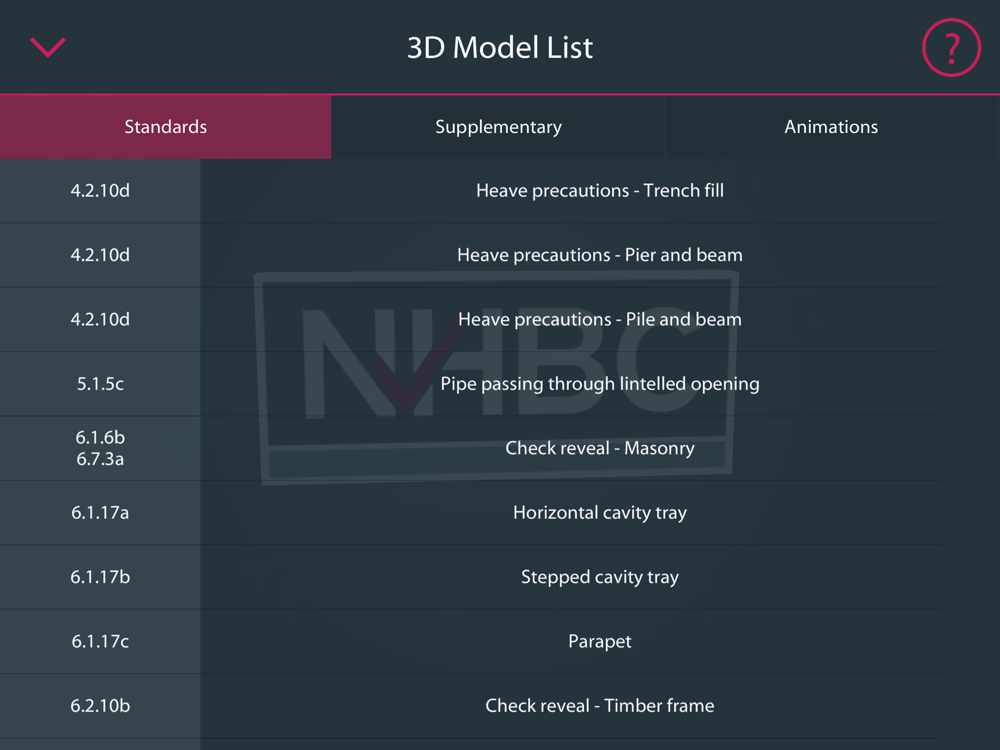Screen dimensions: 1000x750
Task: Open help via the question mark icon
Action: [x=951, y=47]
